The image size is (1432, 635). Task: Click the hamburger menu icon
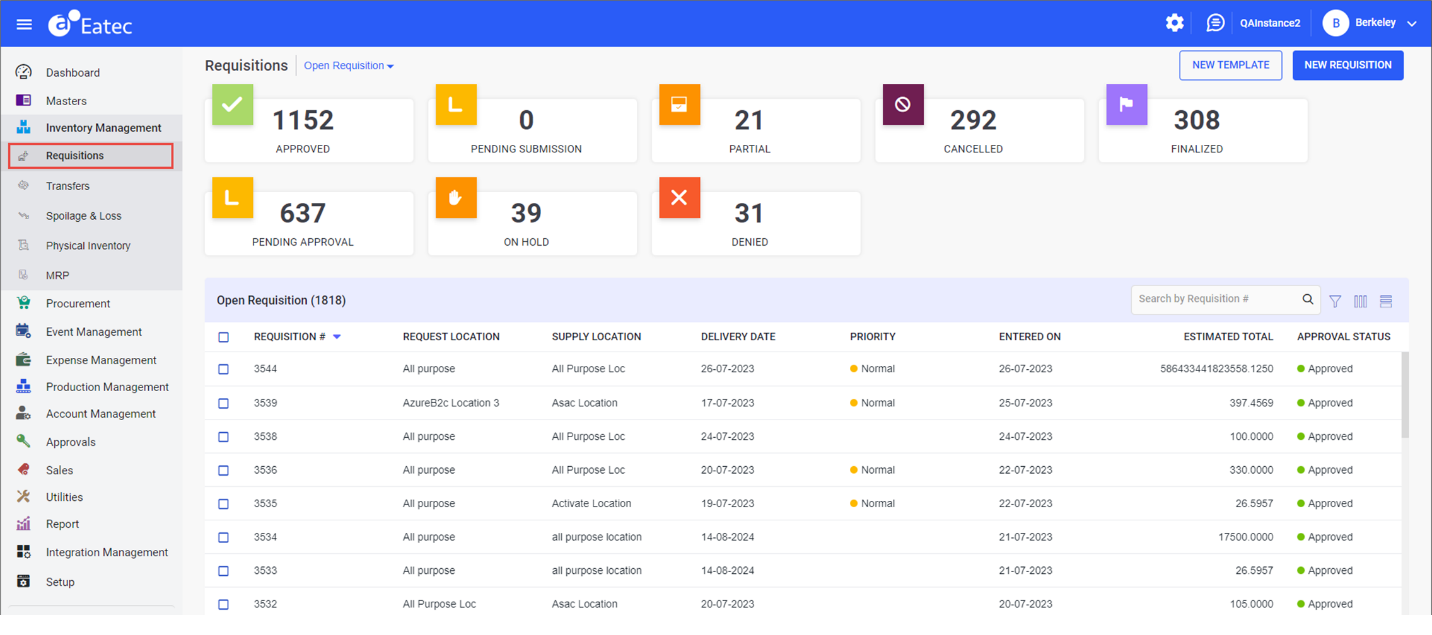24,24
